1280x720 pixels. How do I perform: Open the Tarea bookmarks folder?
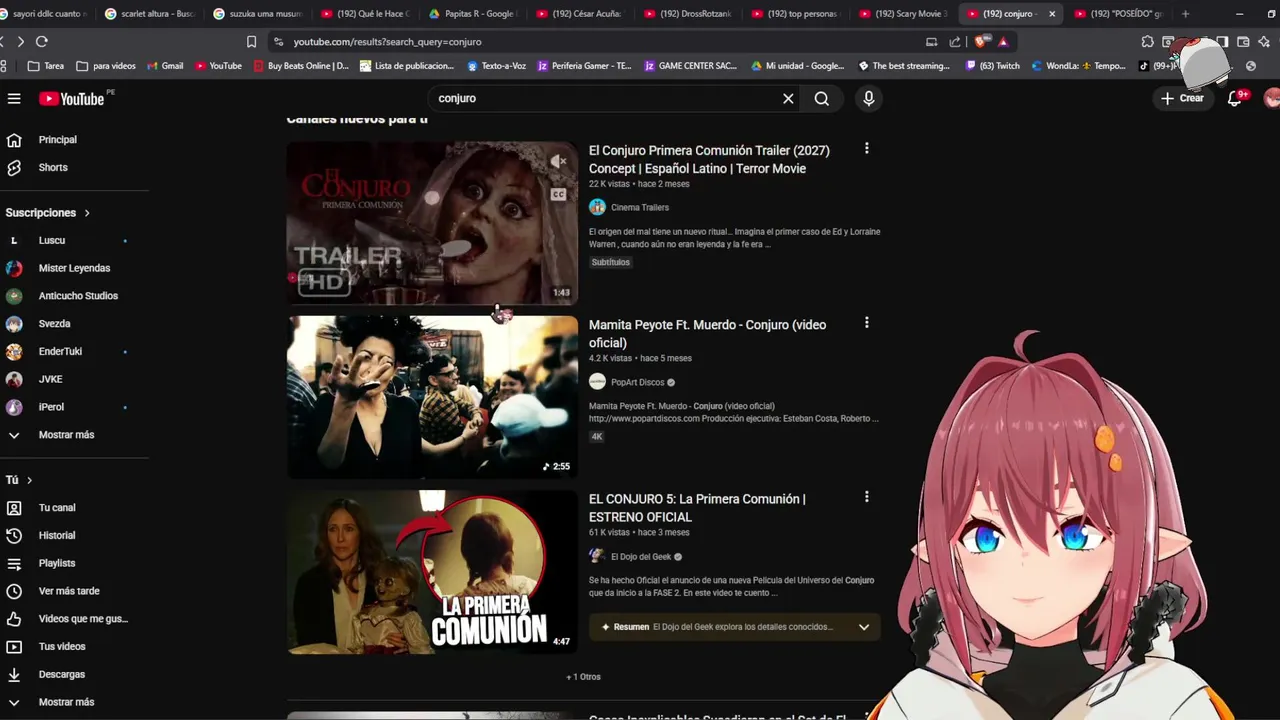pyautogui.click(x=46, y=66)
